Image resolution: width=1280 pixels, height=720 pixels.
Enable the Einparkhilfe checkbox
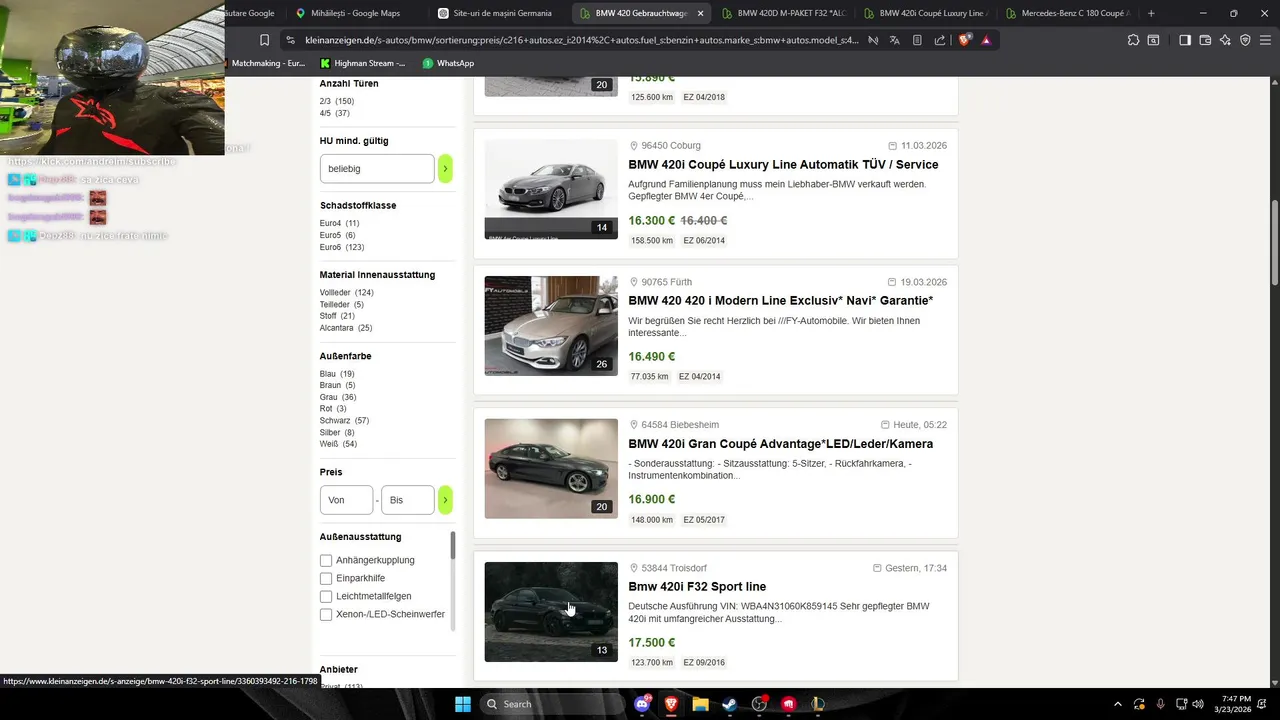tap(326, 578)
